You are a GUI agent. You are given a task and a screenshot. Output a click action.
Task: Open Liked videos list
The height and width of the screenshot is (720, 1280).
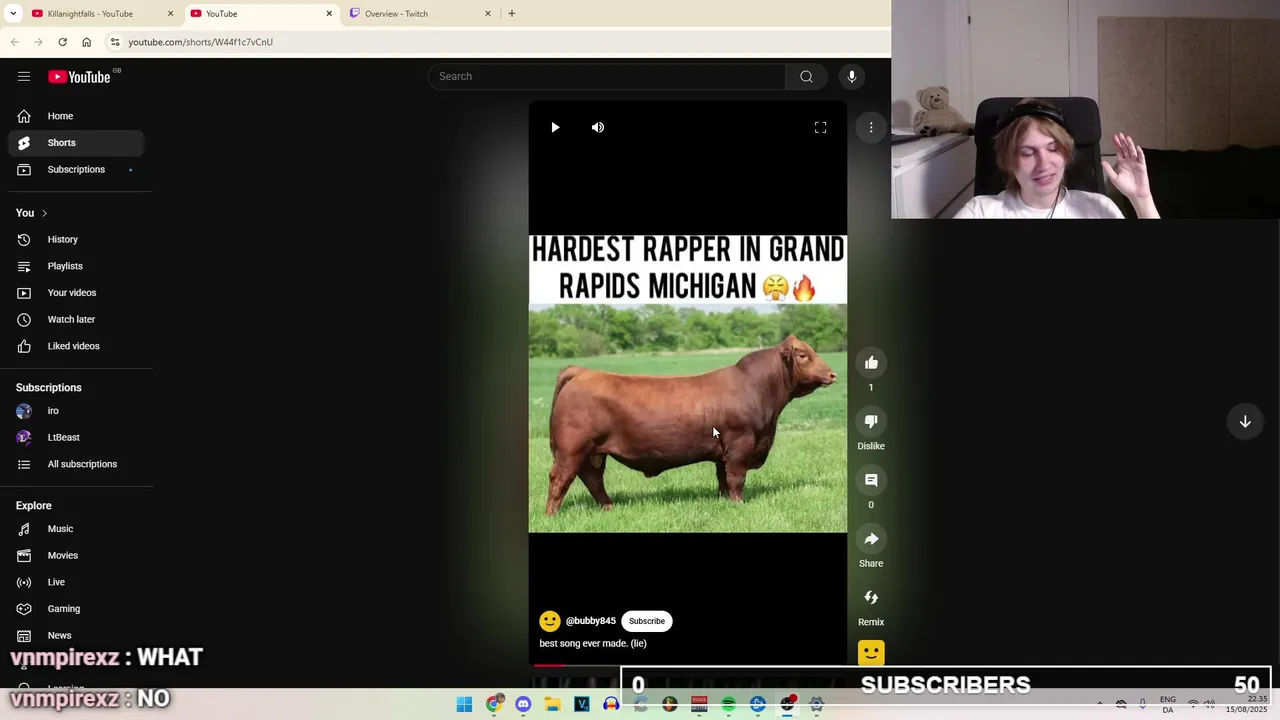(x=76, y=346)
